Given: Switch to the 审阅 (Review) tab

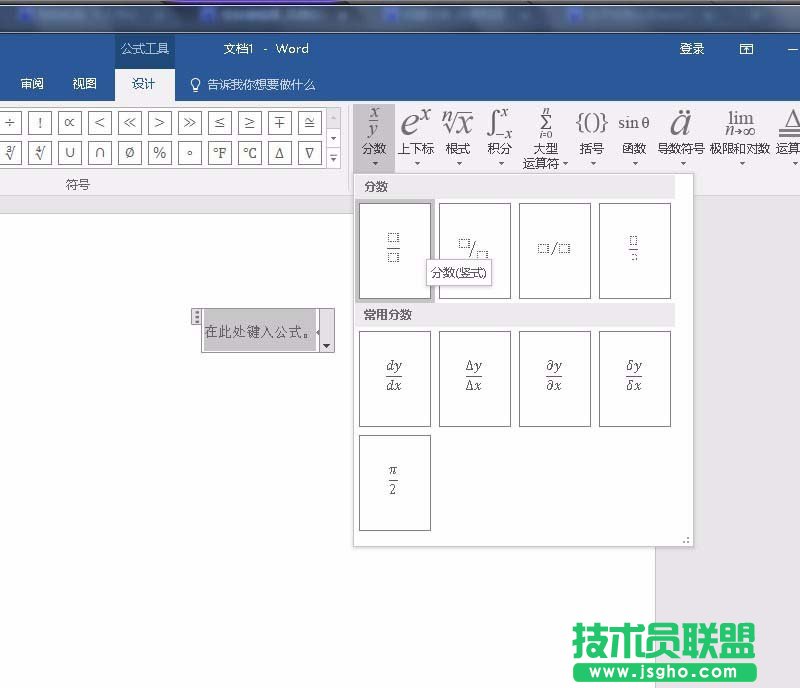Looking at the screenshot, I should tap(31, 83).
